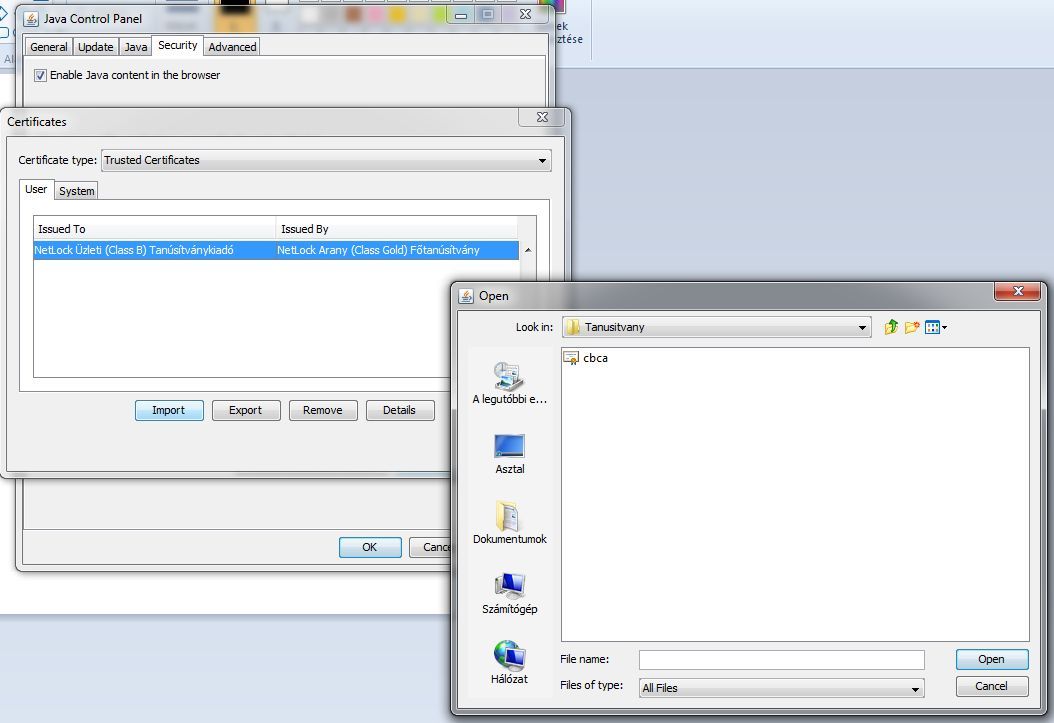Image resolution: width=1054 pixels, height=723 pixels.
Task: Create a new folder in Open dialog
Action: click(911, 327)
